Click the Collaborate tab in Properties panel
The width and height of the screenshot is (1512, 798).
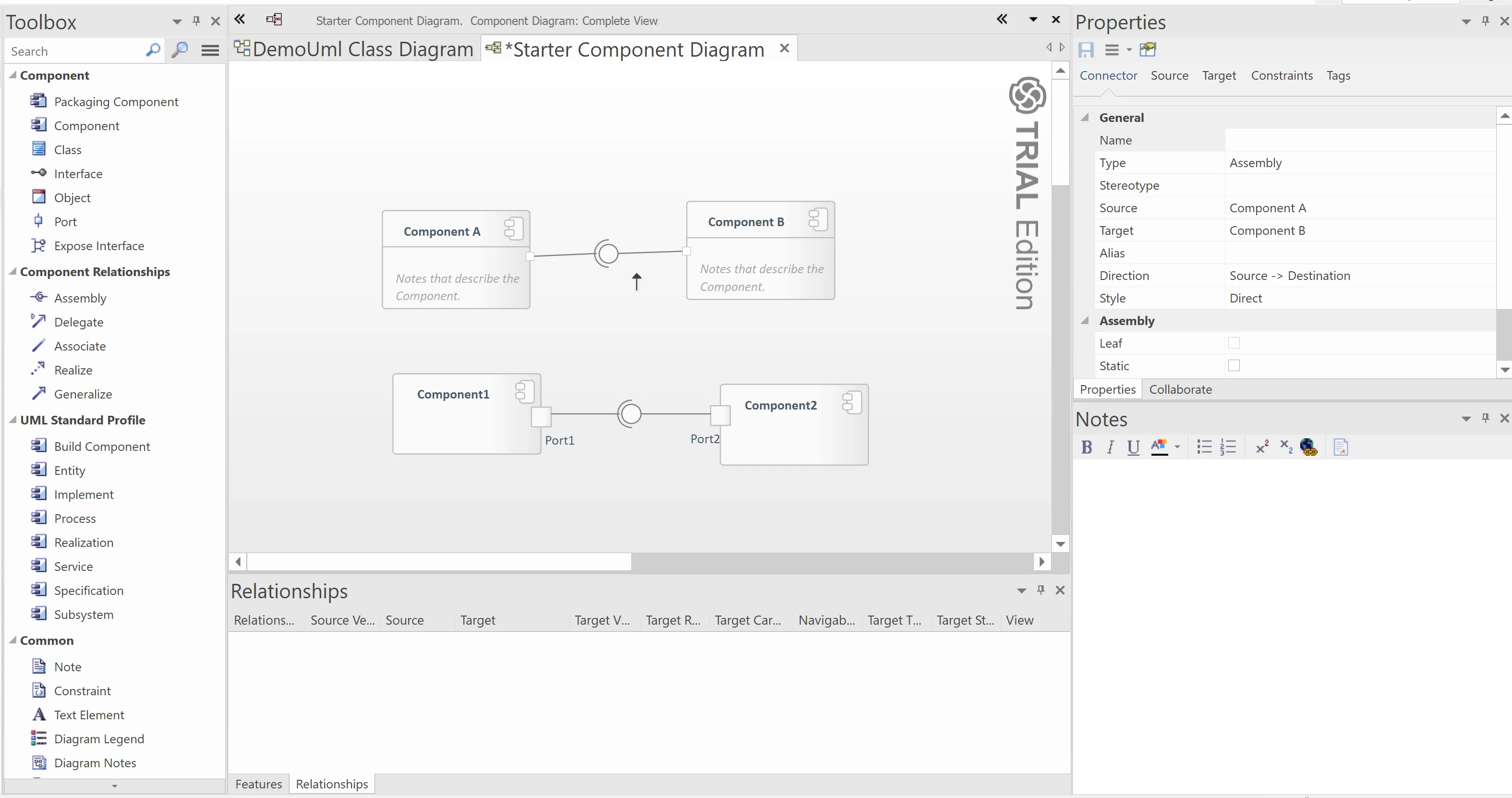[x=1180, y=389]
